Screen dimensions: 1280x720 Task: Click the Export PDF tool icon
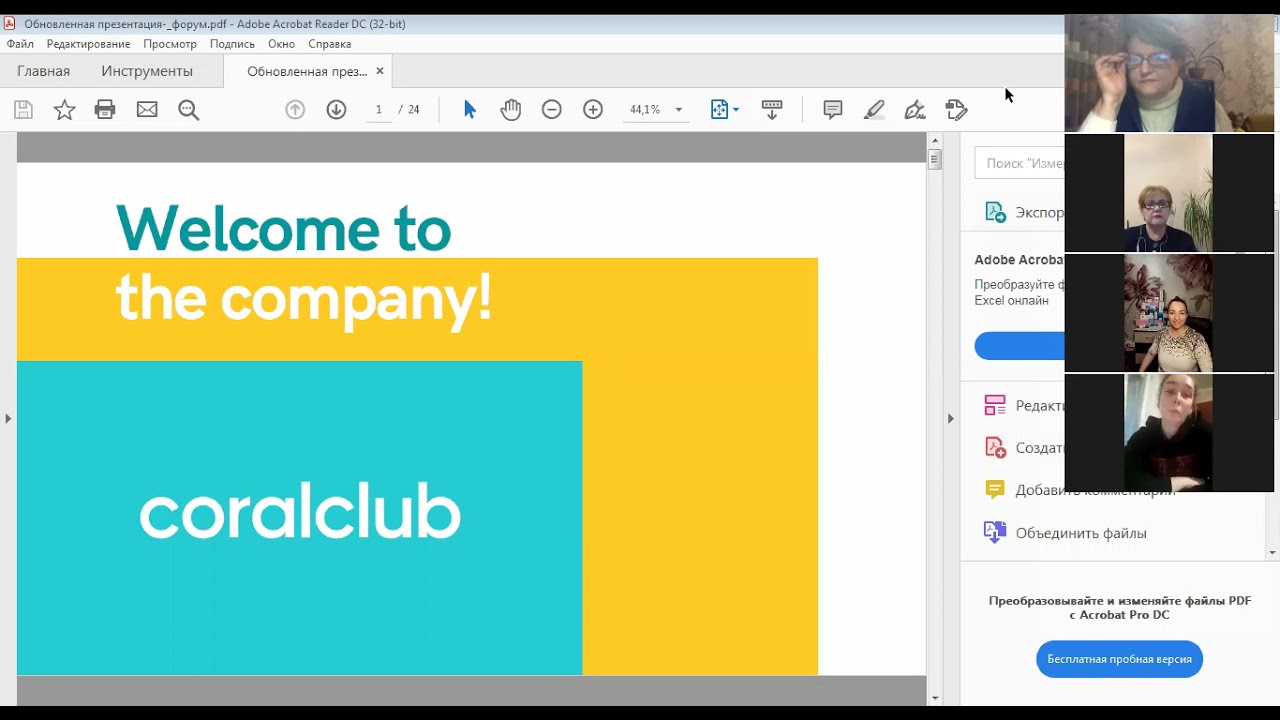[995, 212]
